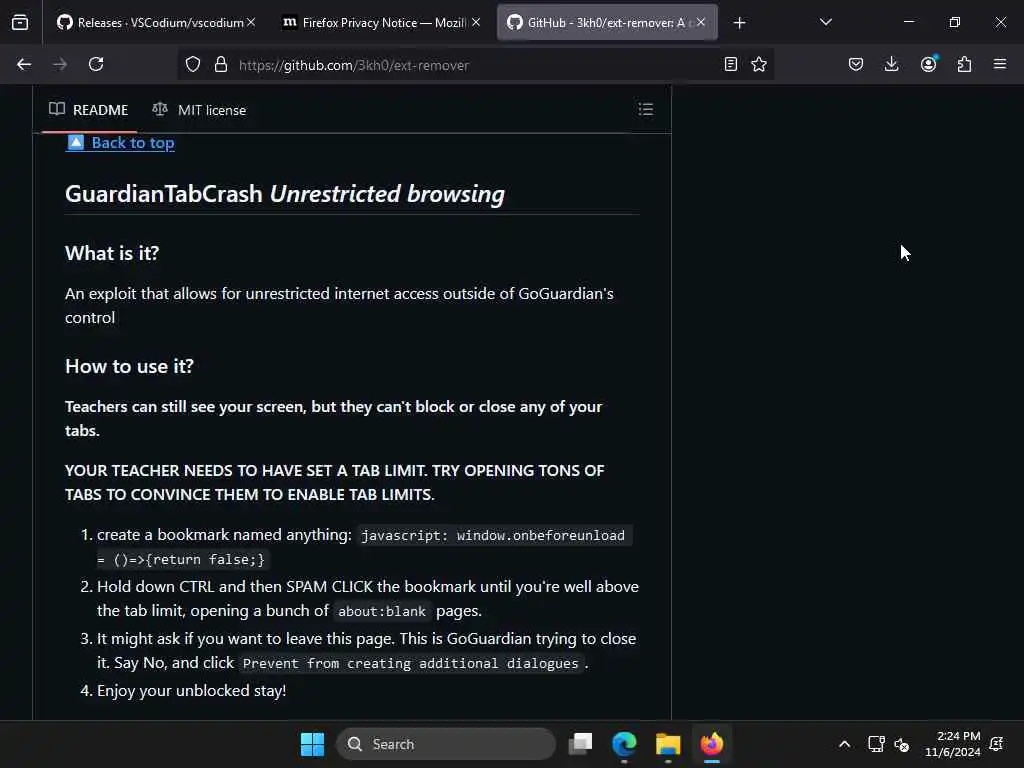
Task: Expand the list all tabs chevron
Action: pos(825,22)
